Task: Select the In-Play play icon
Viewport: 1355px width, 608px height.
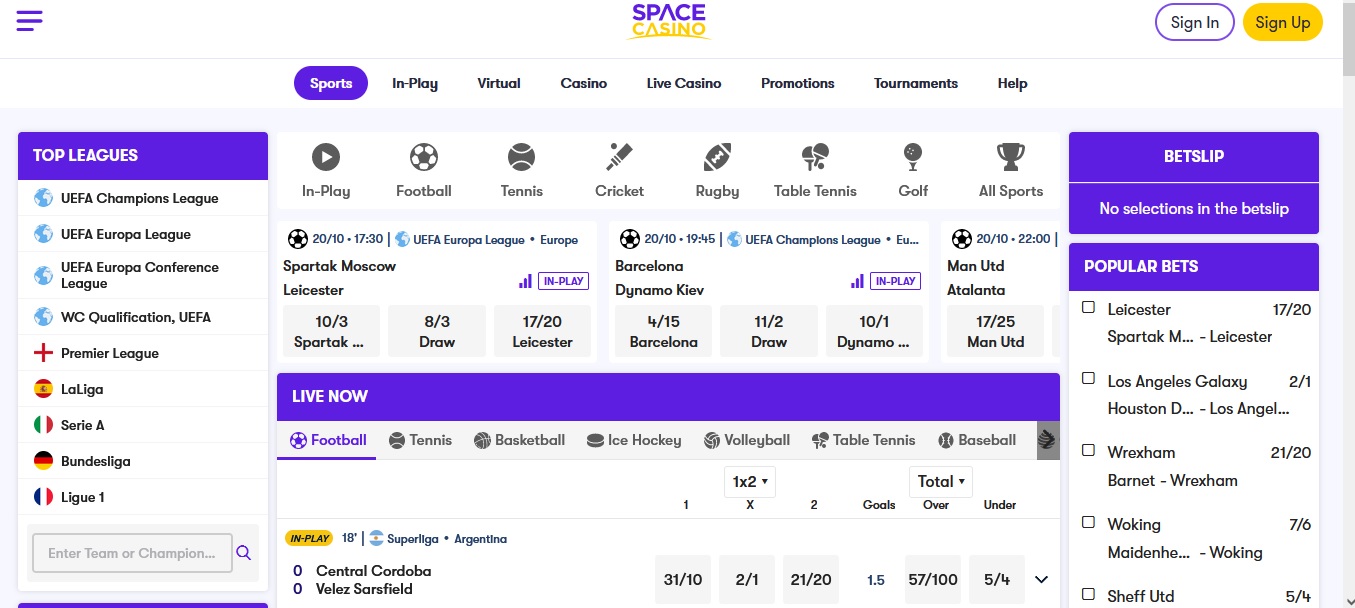Action: [x=325, y=157]
